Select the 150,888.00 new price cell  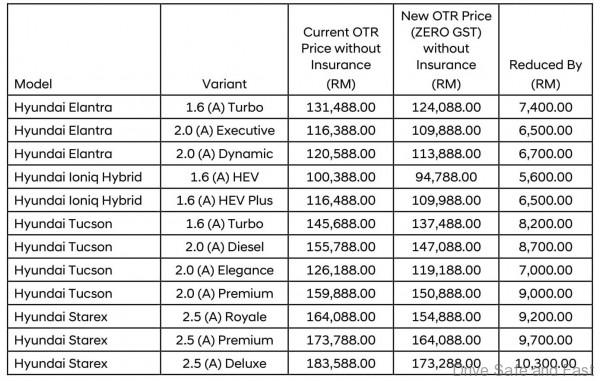click(446, 294)
